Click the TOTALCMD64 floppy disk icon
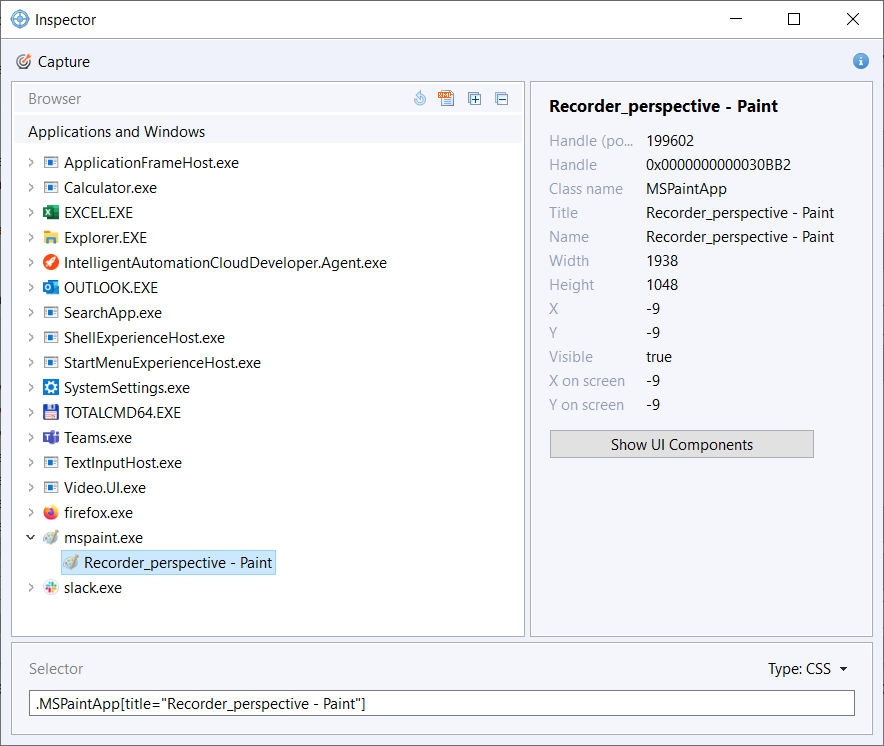884x746 pixels. [x=51, y=412]
